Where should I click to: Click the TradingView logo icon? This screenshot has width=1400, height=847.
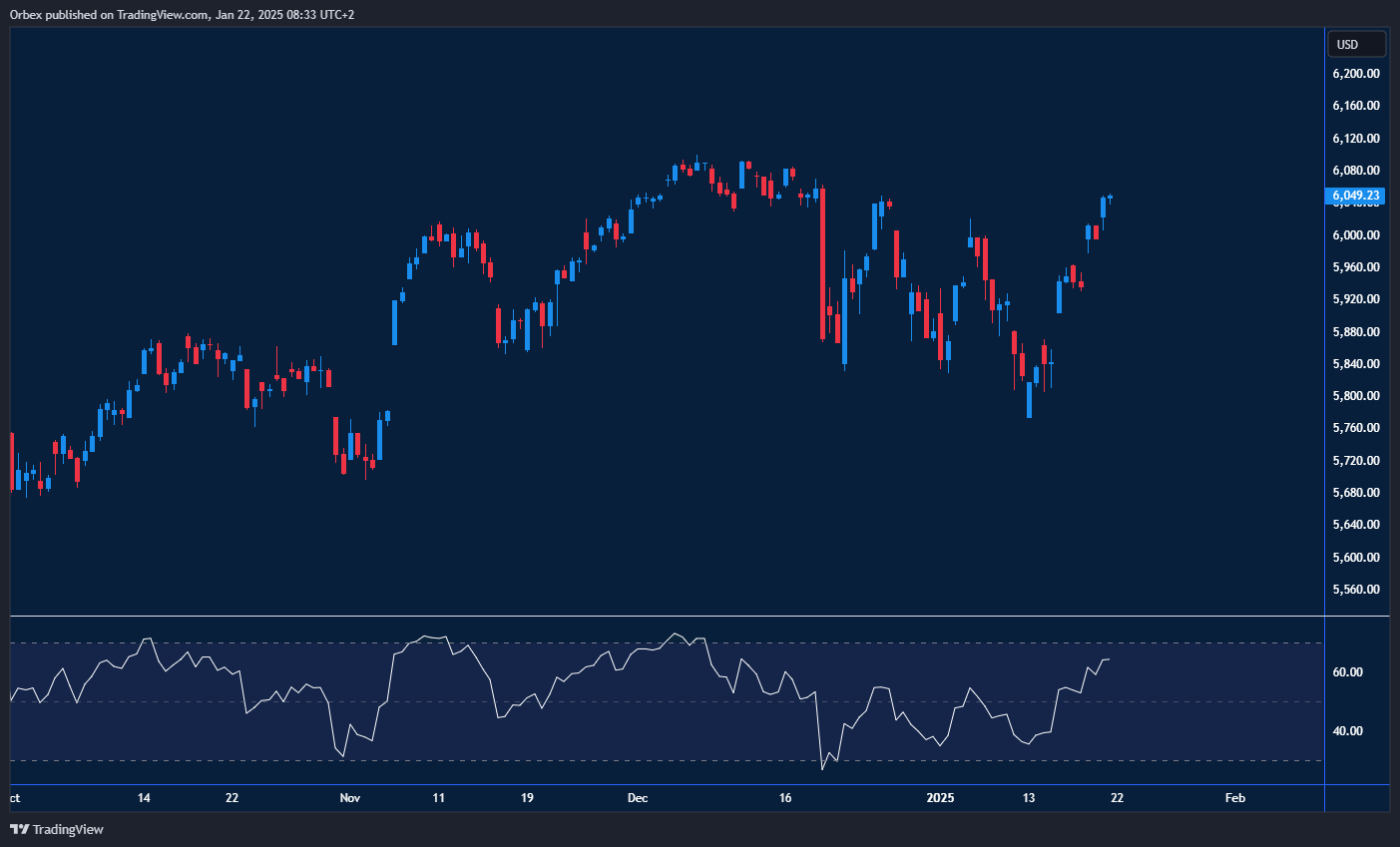coord(20,829)
